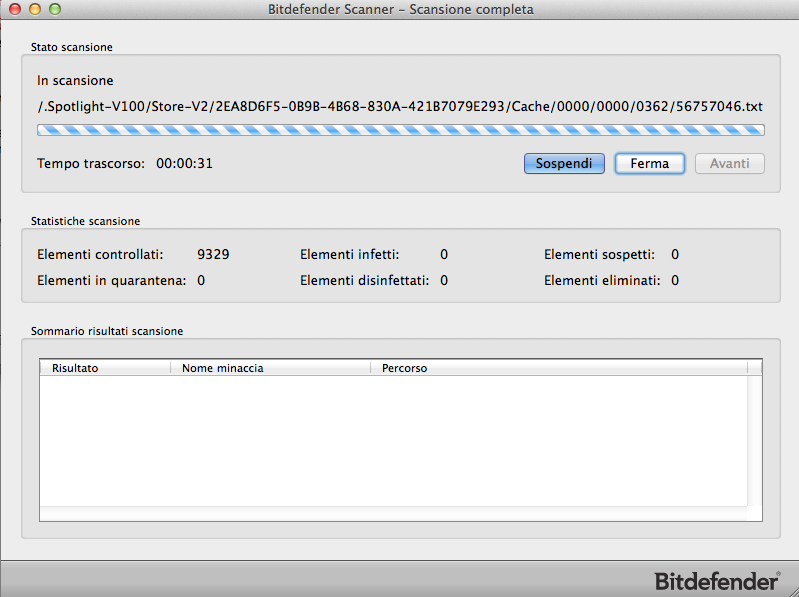Click the Elementi sospetti label
This screenshot has height=597, width=799.
click(599, 254)
